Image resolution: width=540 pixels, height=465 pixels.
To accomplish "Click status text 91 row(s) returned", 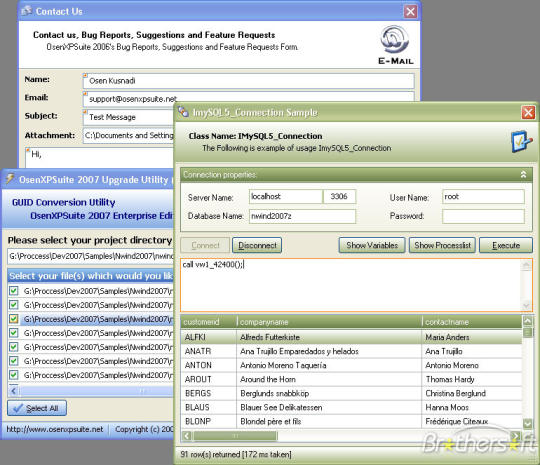I will pos(236,454).
